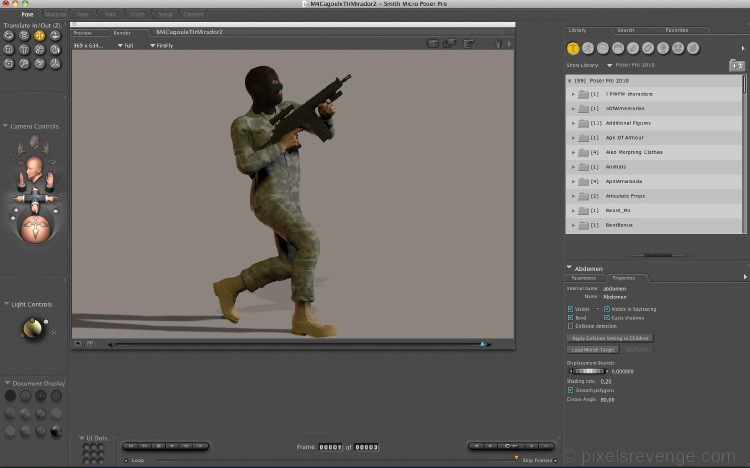The image size is (750, 468).
Task: Expand the Animals folder
Action: point(573,167)
